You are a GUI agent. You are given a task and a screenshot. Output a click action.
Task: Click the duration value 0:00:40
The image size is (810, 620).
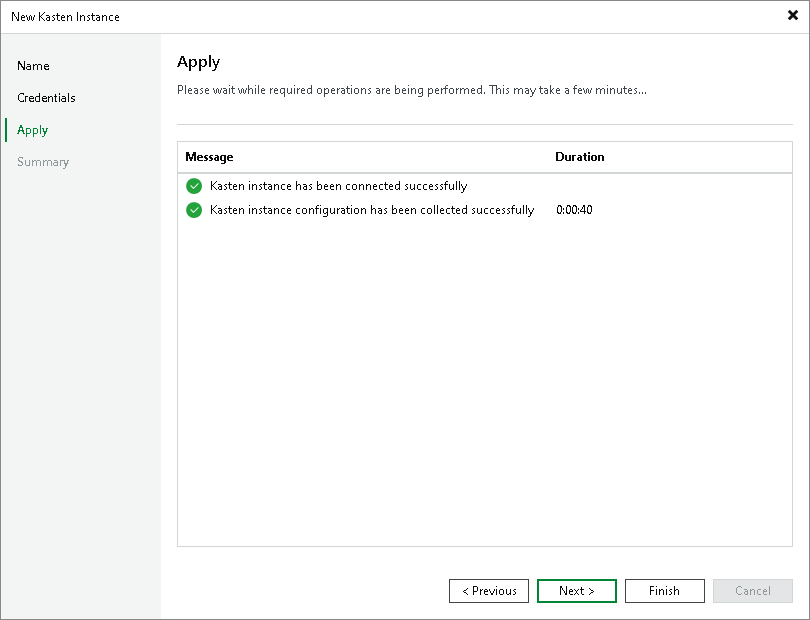pos(574,210)
